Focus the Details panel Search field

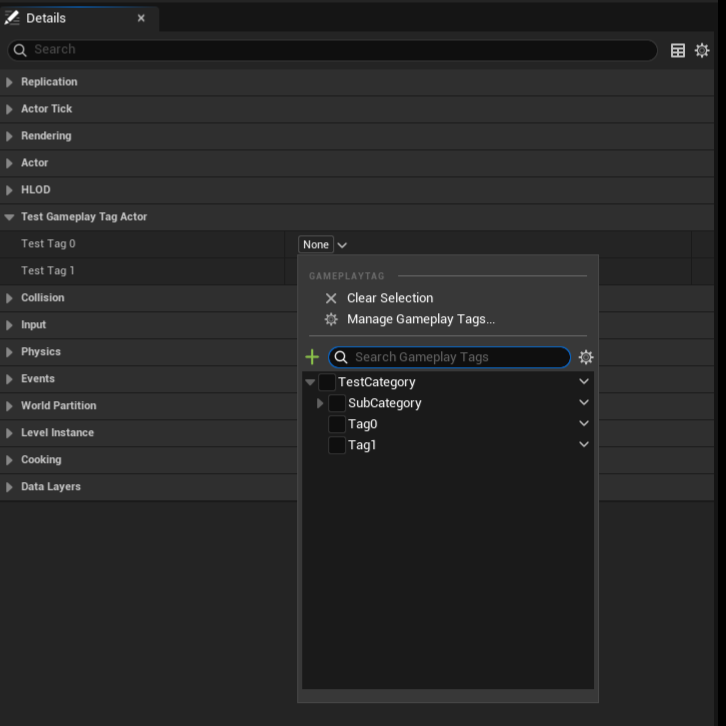tap(332, 50)
